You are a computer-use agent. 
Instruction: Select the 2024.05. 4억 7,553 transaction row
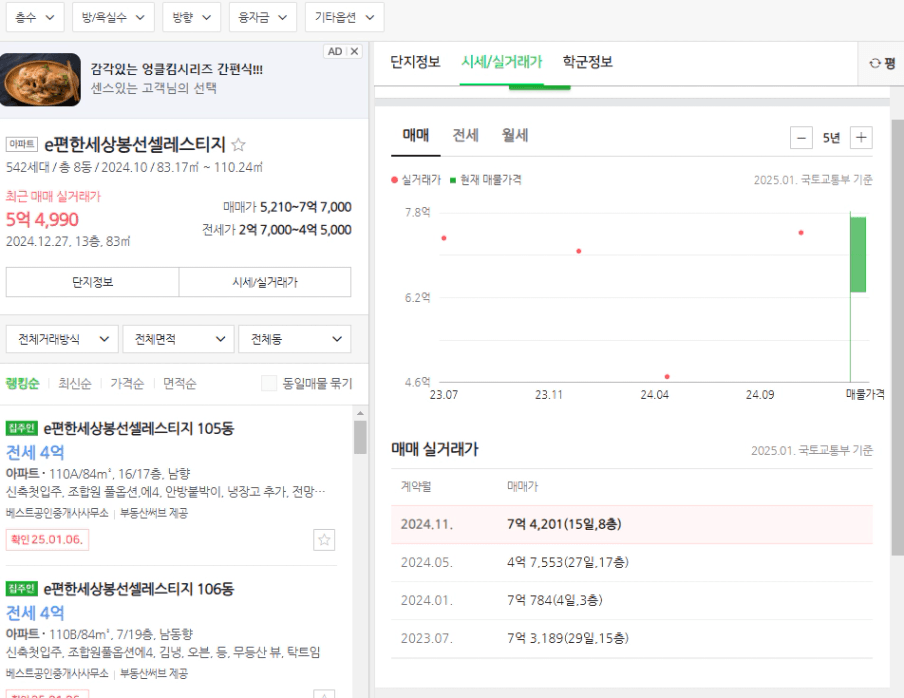click(632, 563)
